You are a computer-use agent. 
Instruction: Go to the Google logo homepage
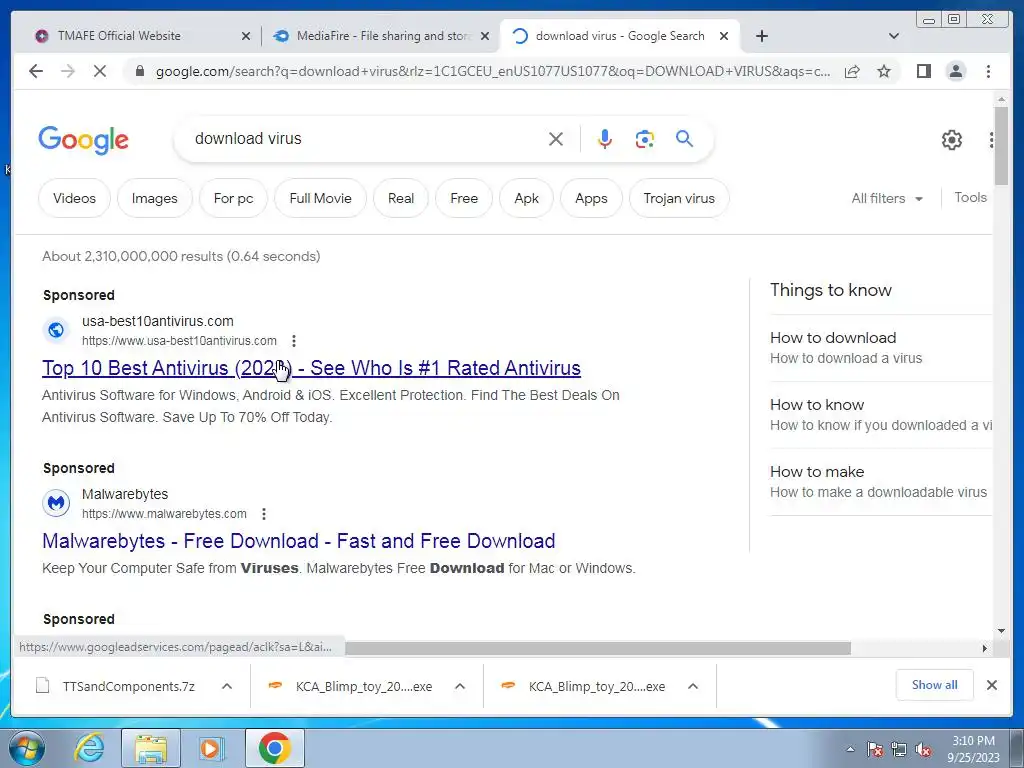pyautogui.click(x=84, y=140)
